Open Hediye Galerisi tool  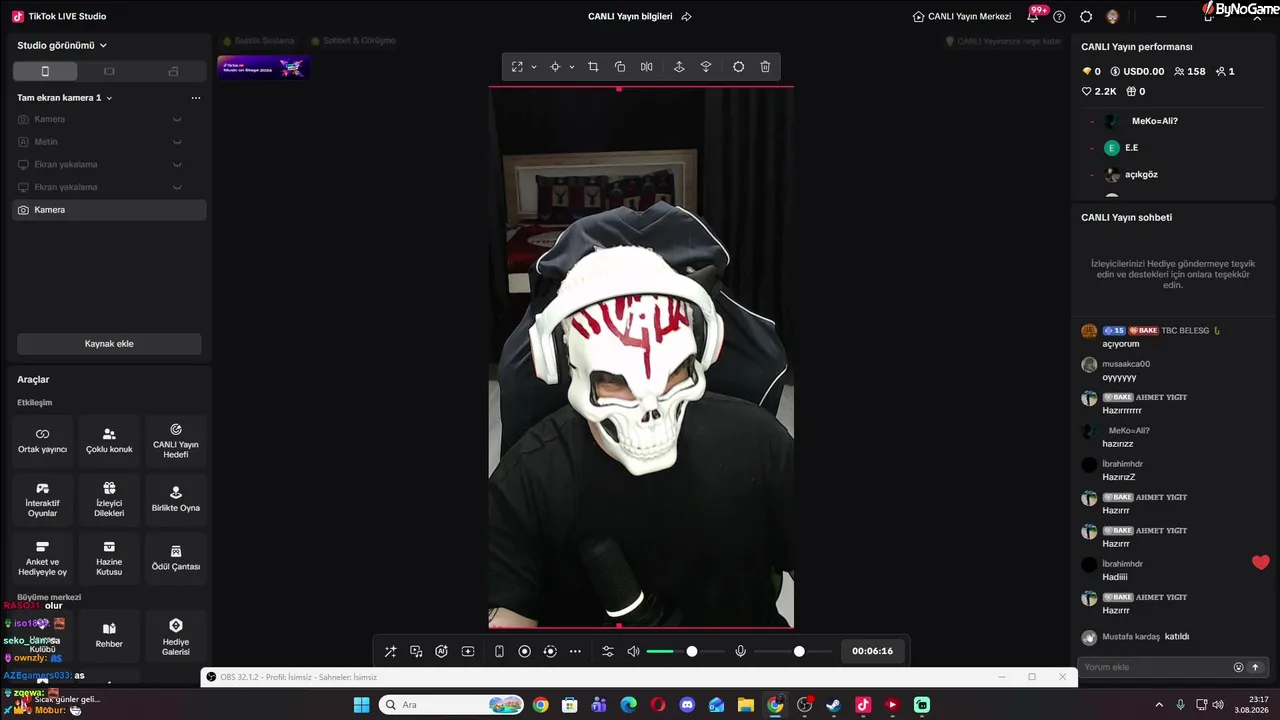pos(176,636)
